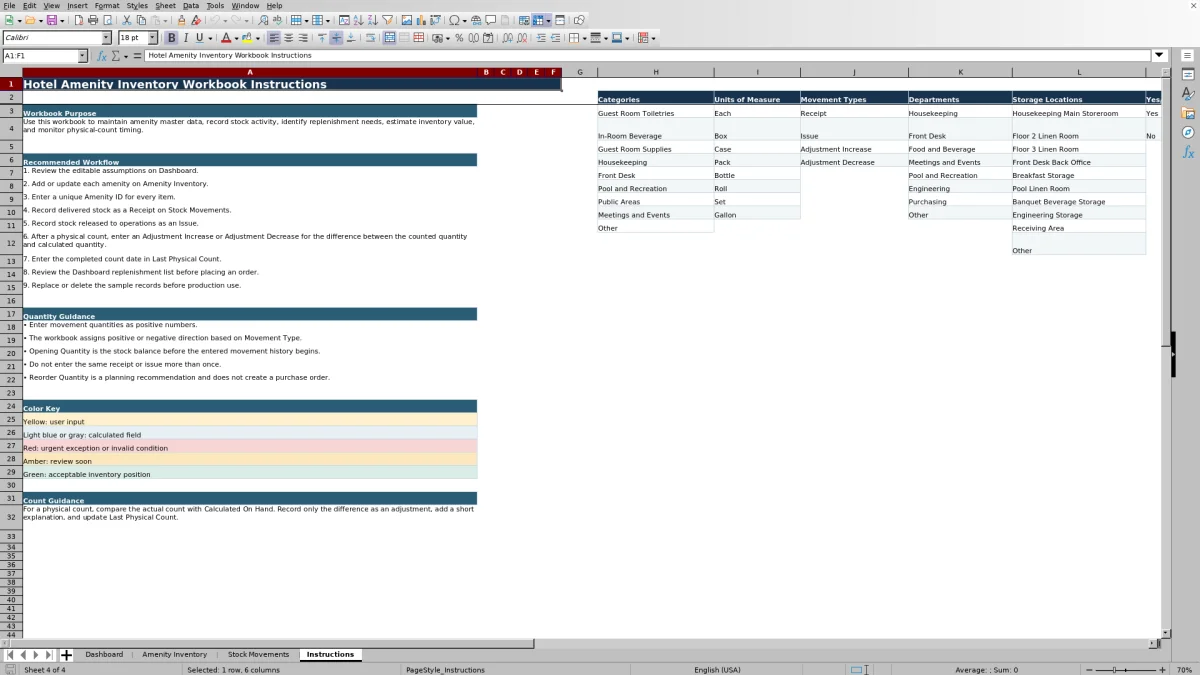Image resolution: width=1200 pixels, height=675 pixels.
Task: Click column header G
Action: [580, 72]
